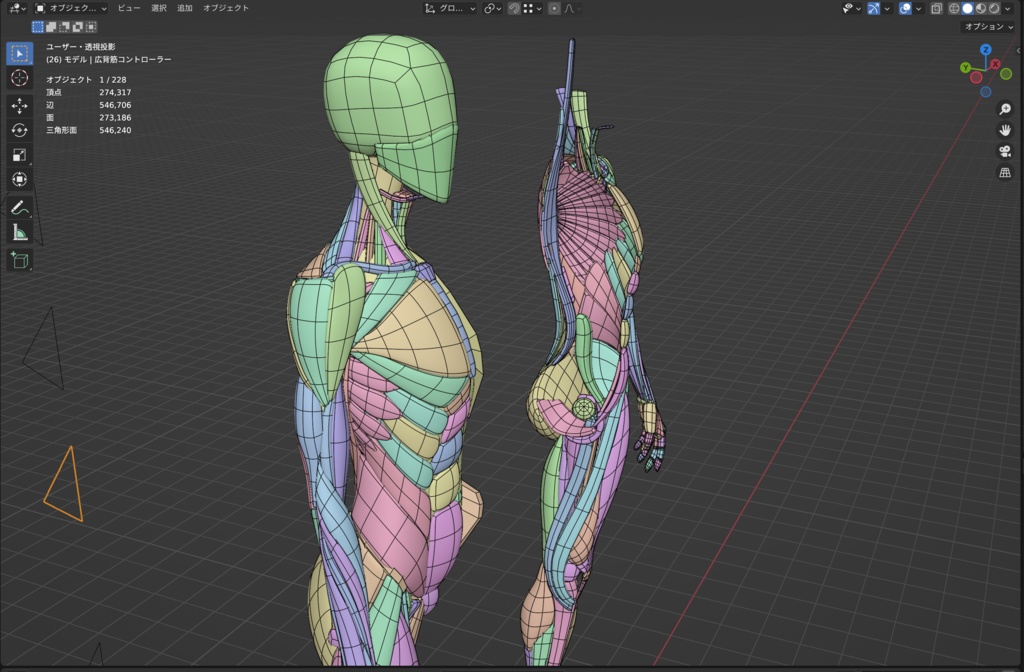Activate the 3D Cursor tool
The width and height of the screenshot is (1024, 672).
[x=18, y=79]
